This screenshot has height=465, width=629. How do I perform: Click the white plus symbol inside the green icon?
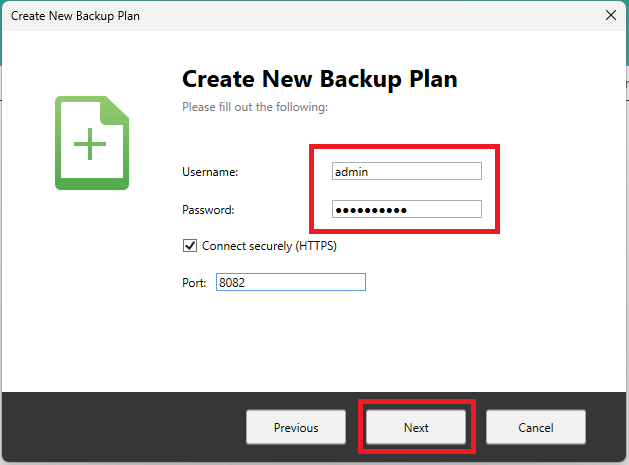pyautogui.click(x=90, y=145)
